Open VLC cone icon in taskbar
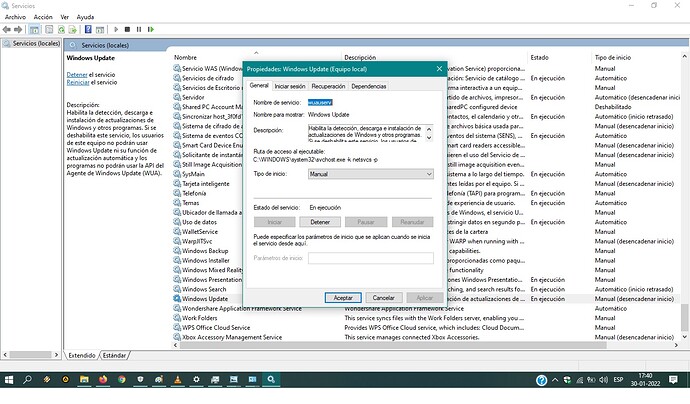 [177, 379]
